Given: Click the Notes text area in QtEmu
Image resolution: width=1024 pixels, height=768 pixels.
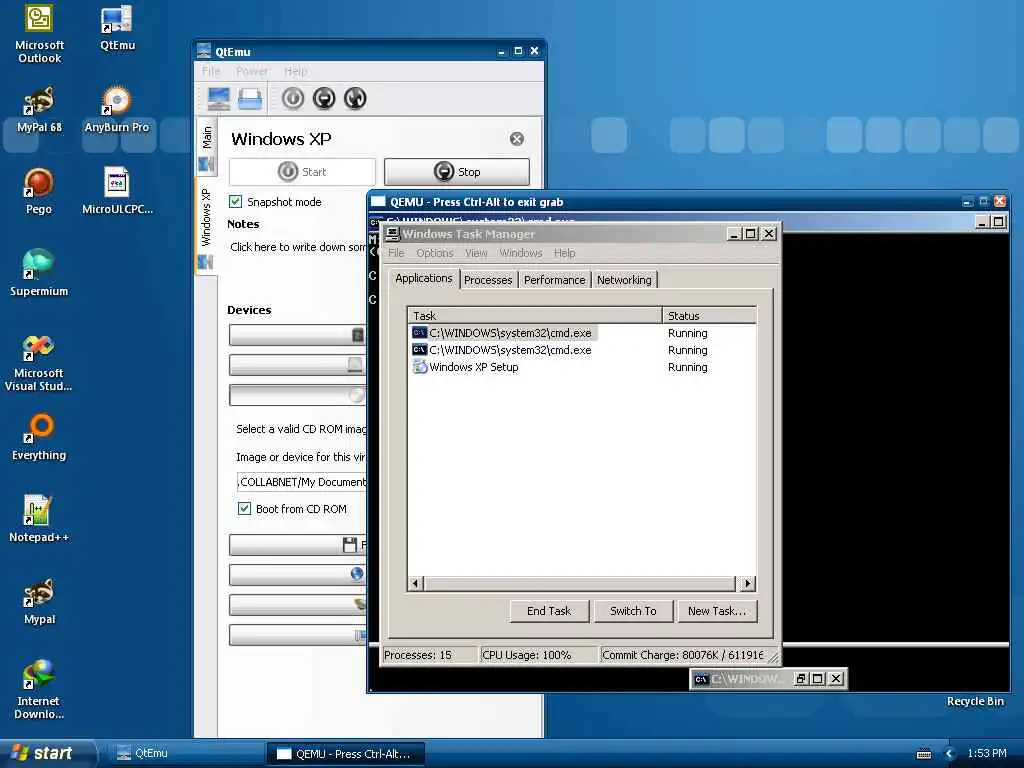Looking at the screenshot, I should pyautogui.click(x=297, y=247).
